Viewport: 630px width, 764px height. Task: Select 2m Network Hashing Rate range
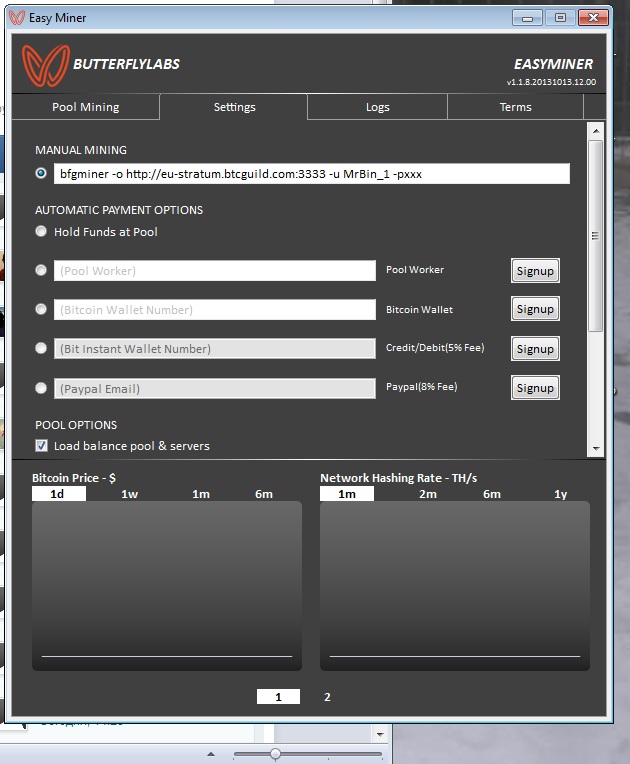click(428, 494)
